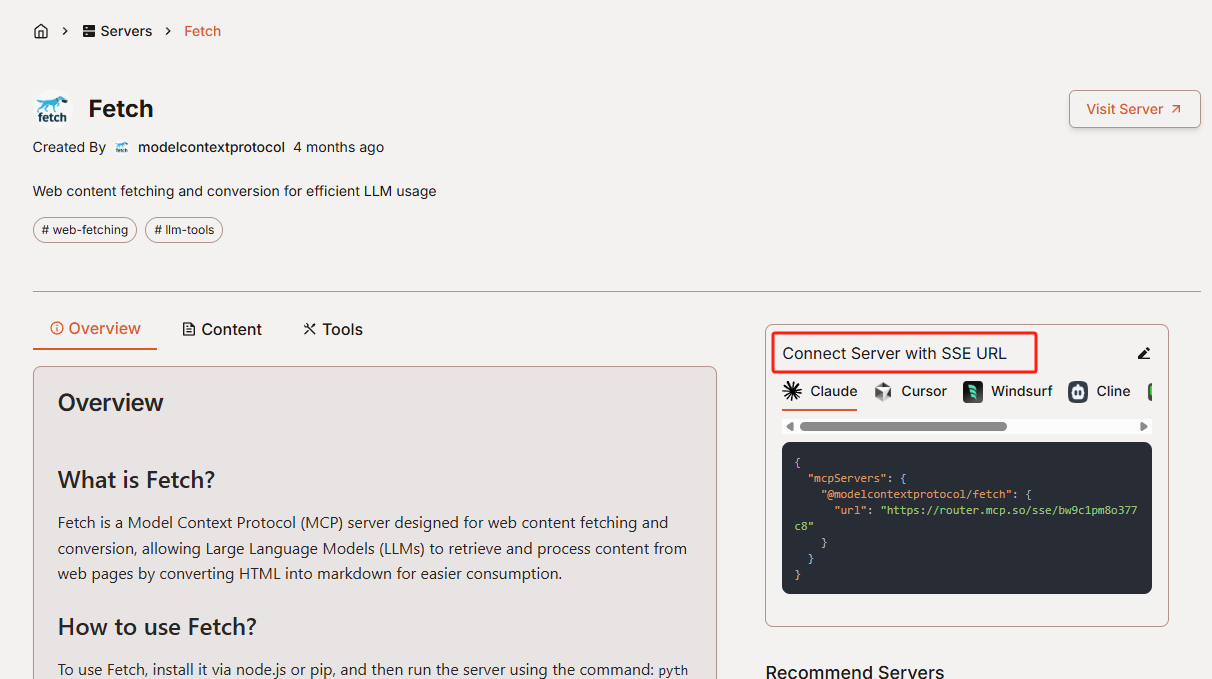The height and width of the screenshot is (679, 1212).
Task: Select the web-fetching tag
Action: pos(85,230)
